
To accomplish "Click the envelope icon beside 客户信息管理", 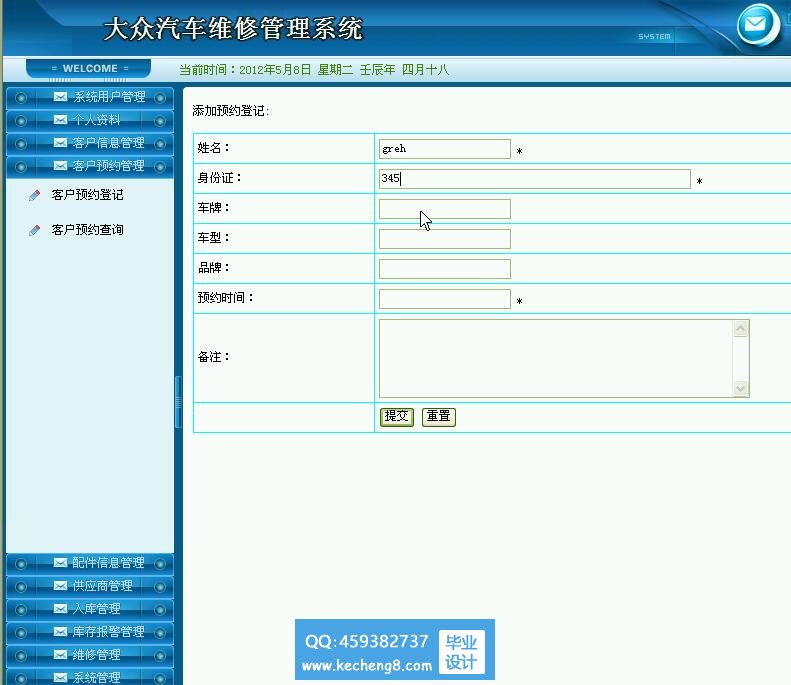I will click(61, 143).
